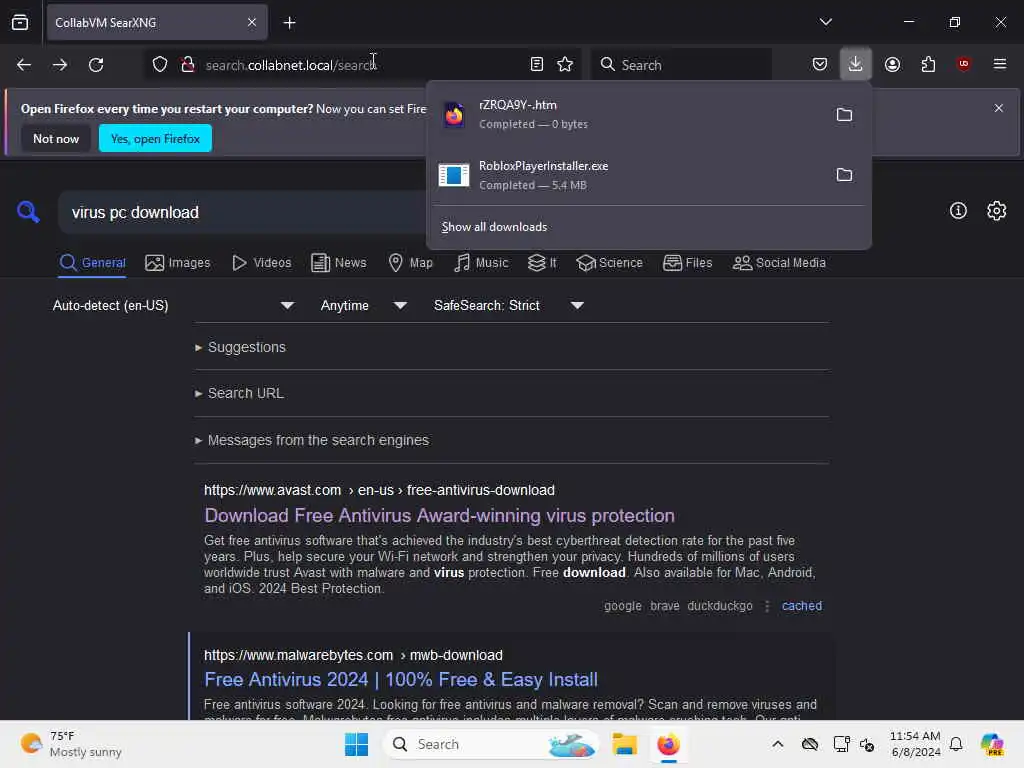Click the Firefox taskbar icon
The width and height of the screenshot is (1024, 768).
coord(668,744)
